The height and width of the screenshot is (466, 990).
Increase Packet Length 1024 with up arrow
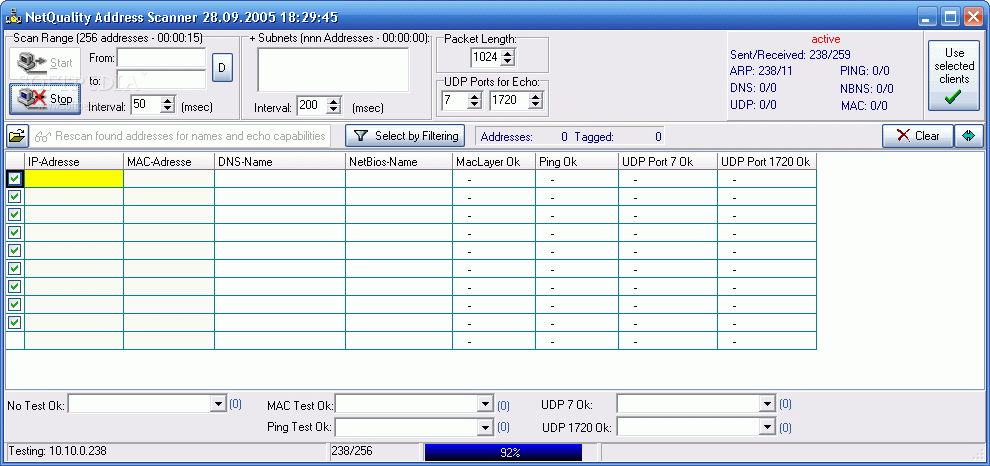508,53
